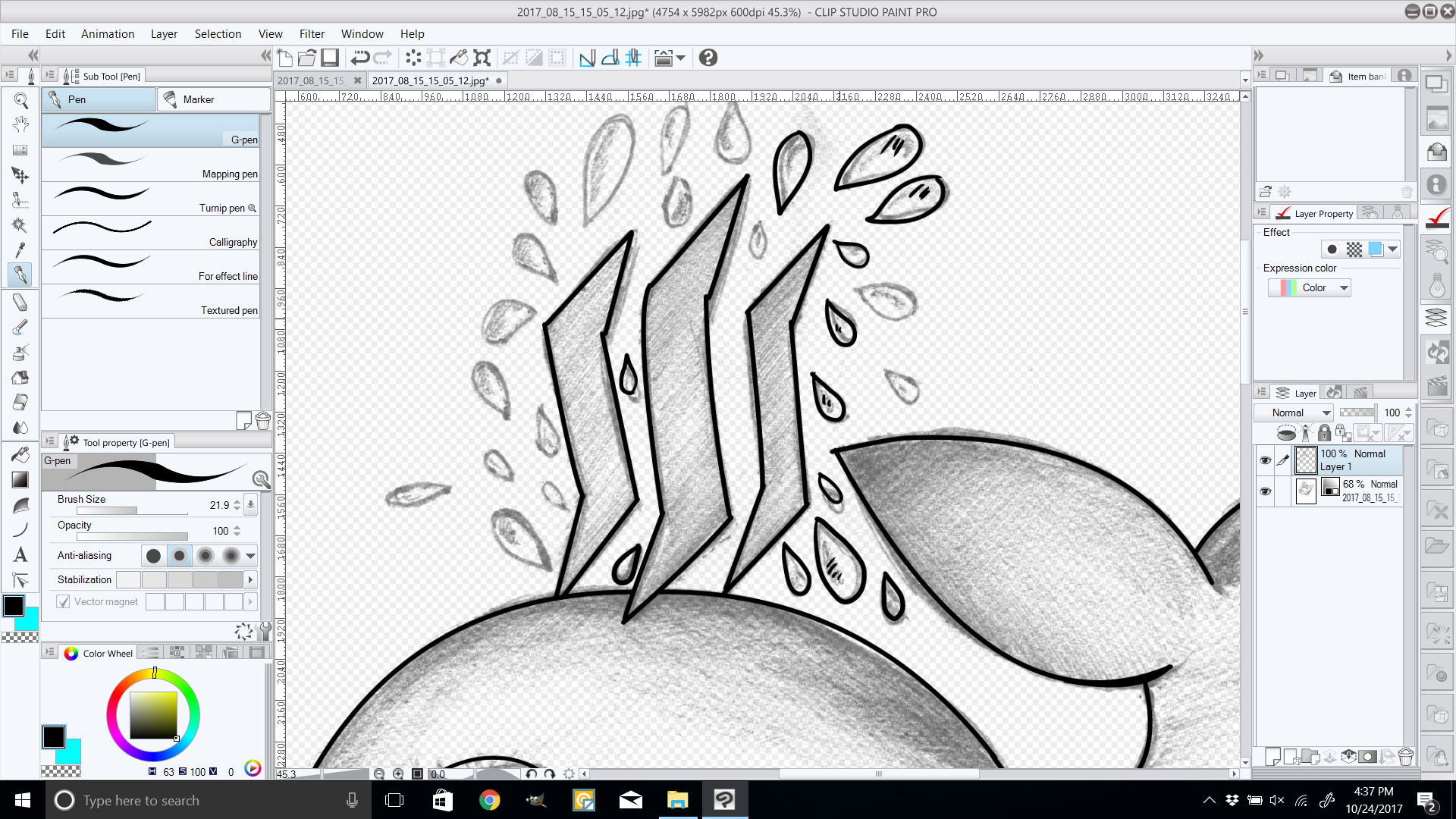Click the New file toolbar icon
Image resolution: width=1456 pixels, height=819 pixels.
tap(285, 58)
